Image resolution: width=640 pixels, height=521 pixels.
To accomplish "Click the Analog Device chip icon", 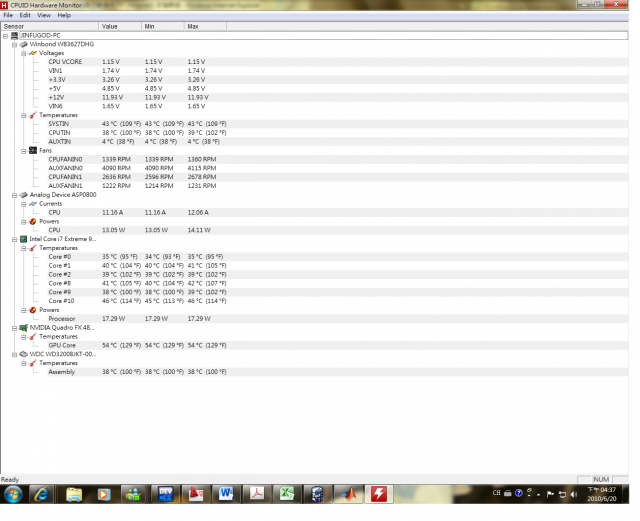I will (24, 195).
